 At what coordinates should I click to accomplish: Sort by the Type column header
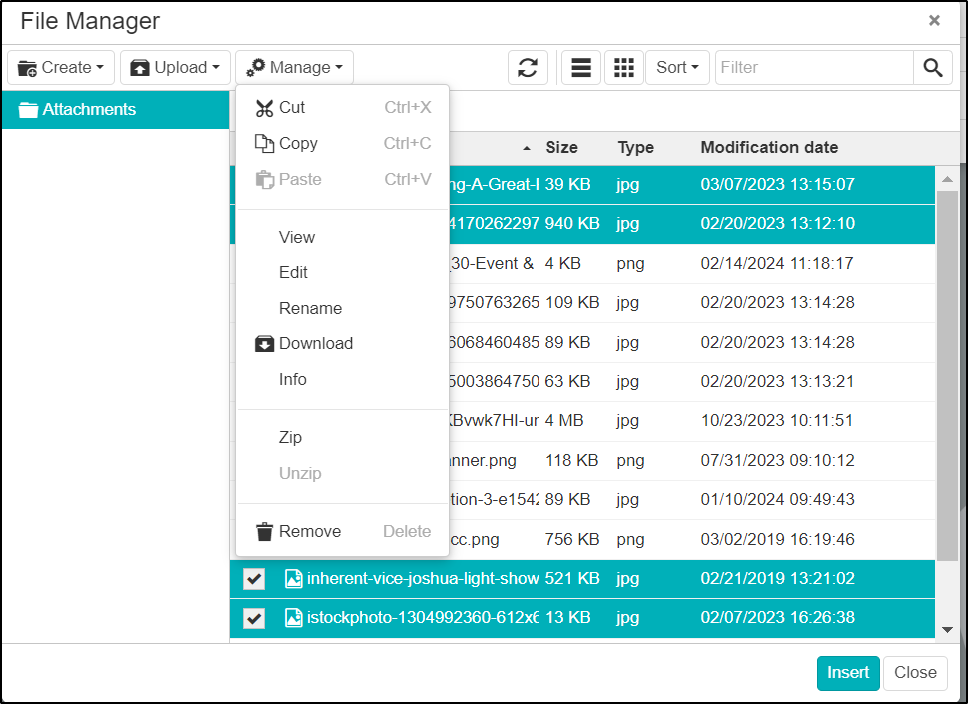[635, 148]
